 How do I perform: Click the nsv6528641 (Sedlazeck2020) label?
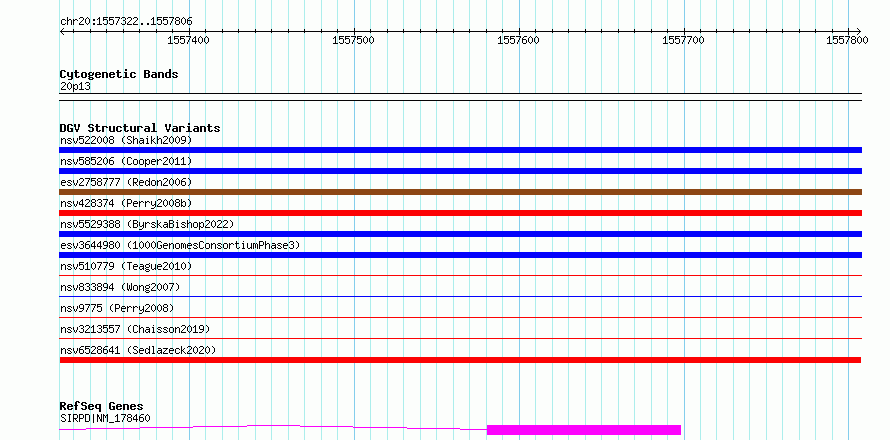click(138, 350)
